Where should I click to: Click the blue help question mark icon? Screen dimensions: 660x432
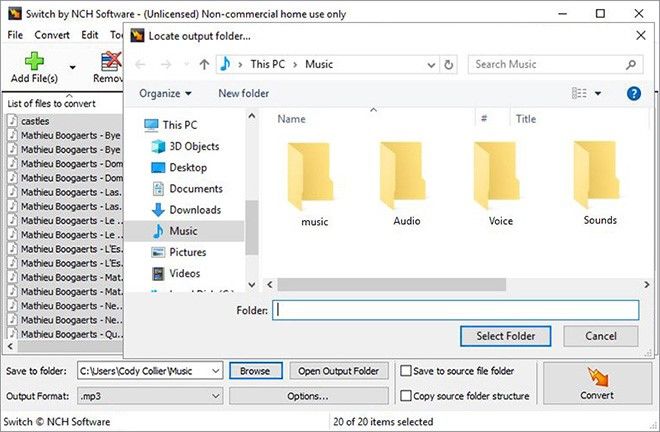tap(633, 93)
